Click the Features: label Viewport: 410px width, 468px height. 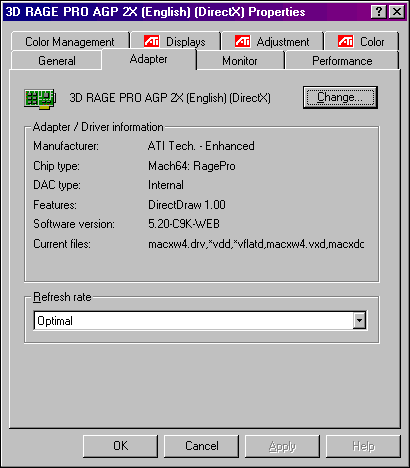click(x=55, y=205)
